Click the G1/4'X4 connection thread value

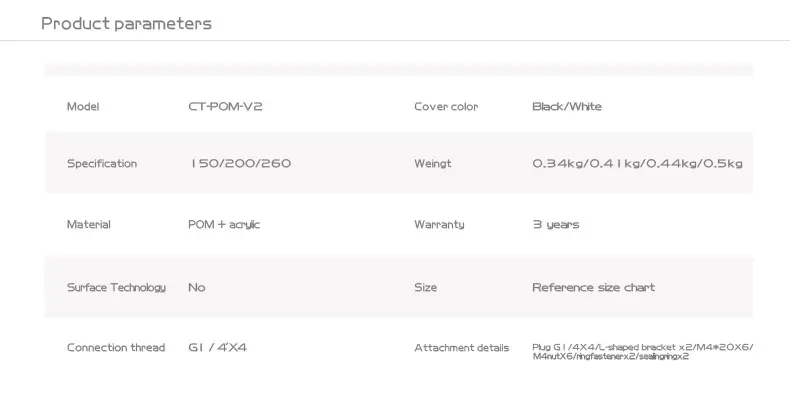[x=217, y=348]
